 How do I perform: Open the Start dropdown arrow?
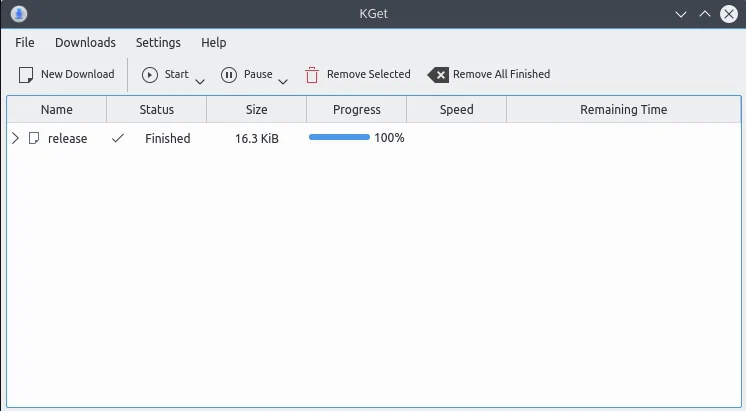(x=200, y=81)
